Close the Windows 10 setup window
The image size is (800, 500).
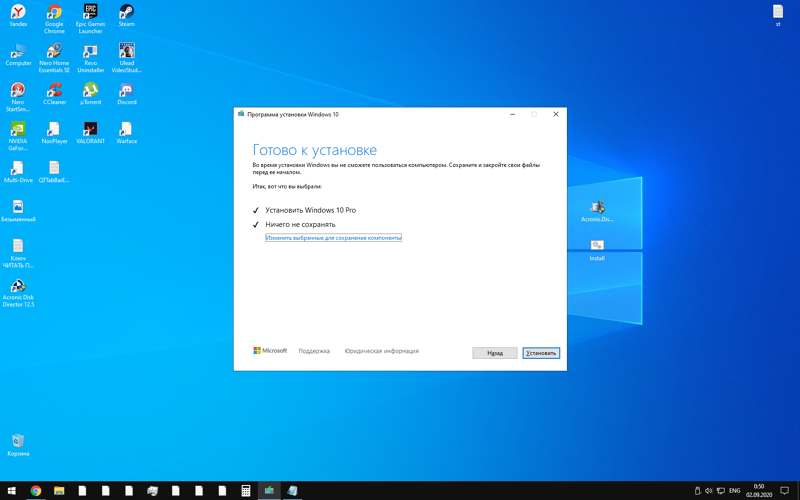(556, 114)
